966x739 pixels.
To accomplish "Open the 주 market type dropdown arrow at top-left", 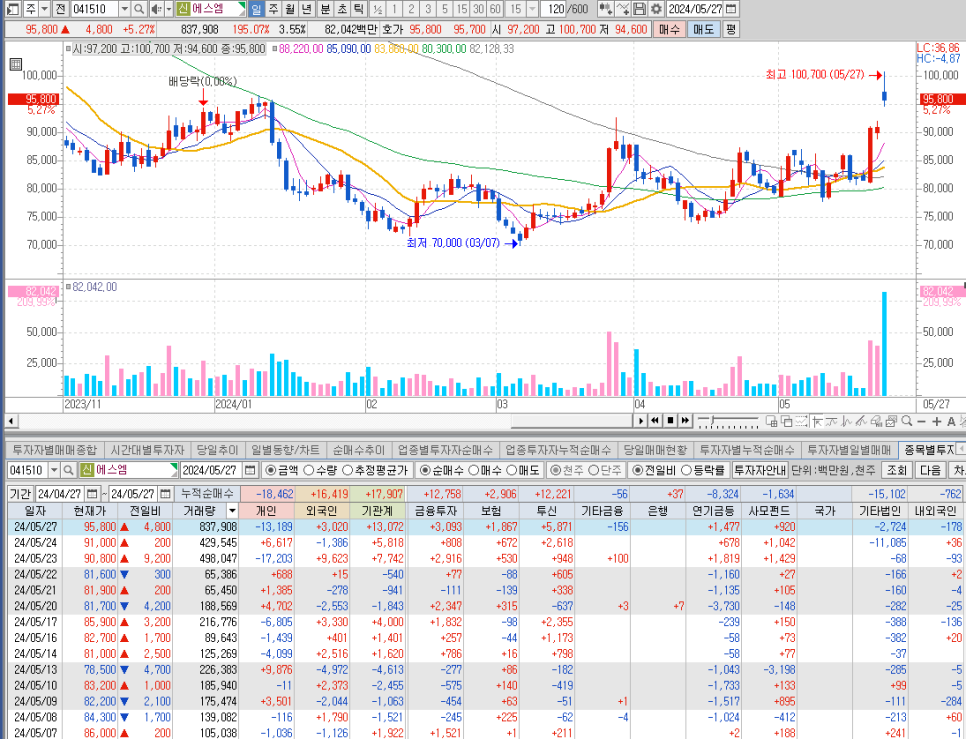I will click(44, 9).
